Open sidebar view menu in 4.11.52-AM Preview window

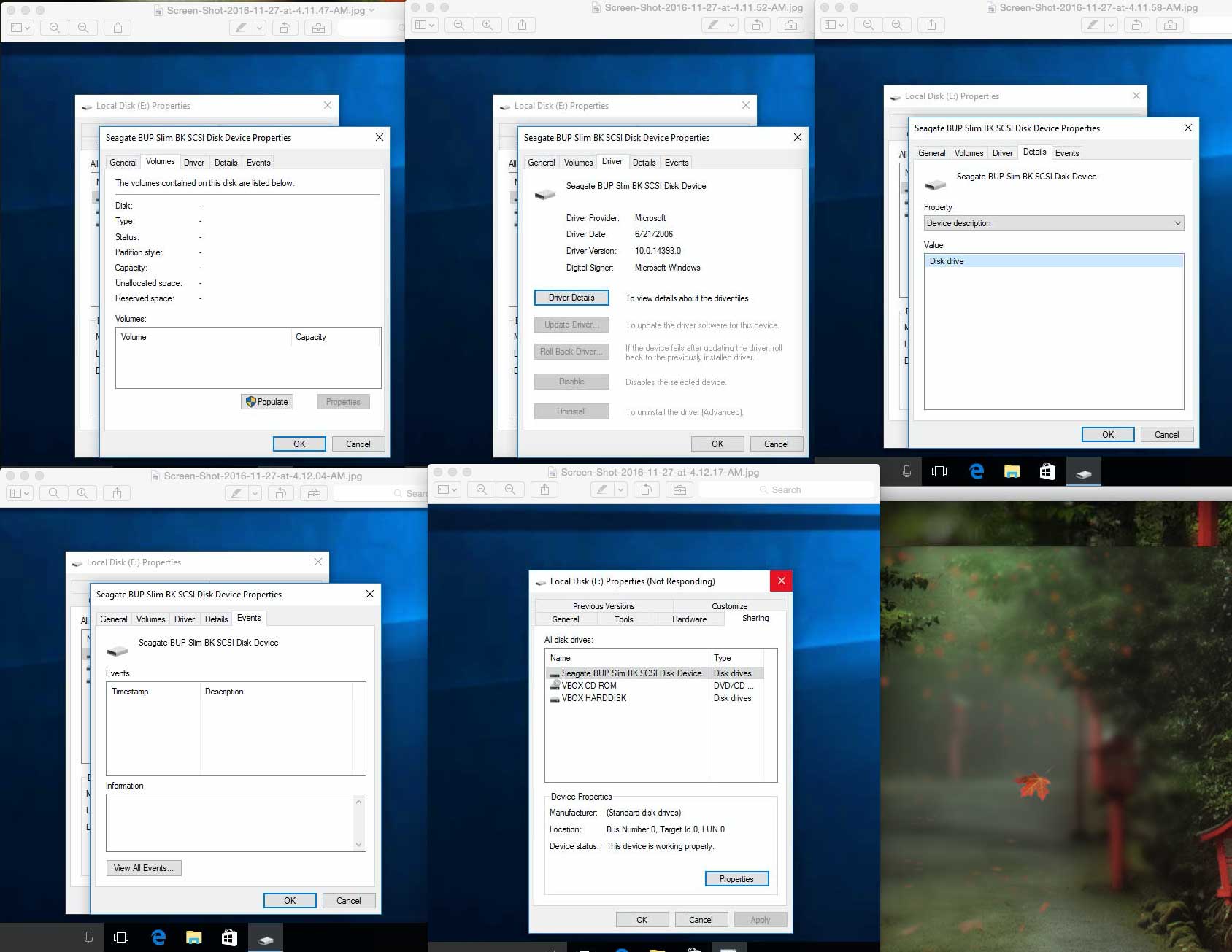(425, 25)
